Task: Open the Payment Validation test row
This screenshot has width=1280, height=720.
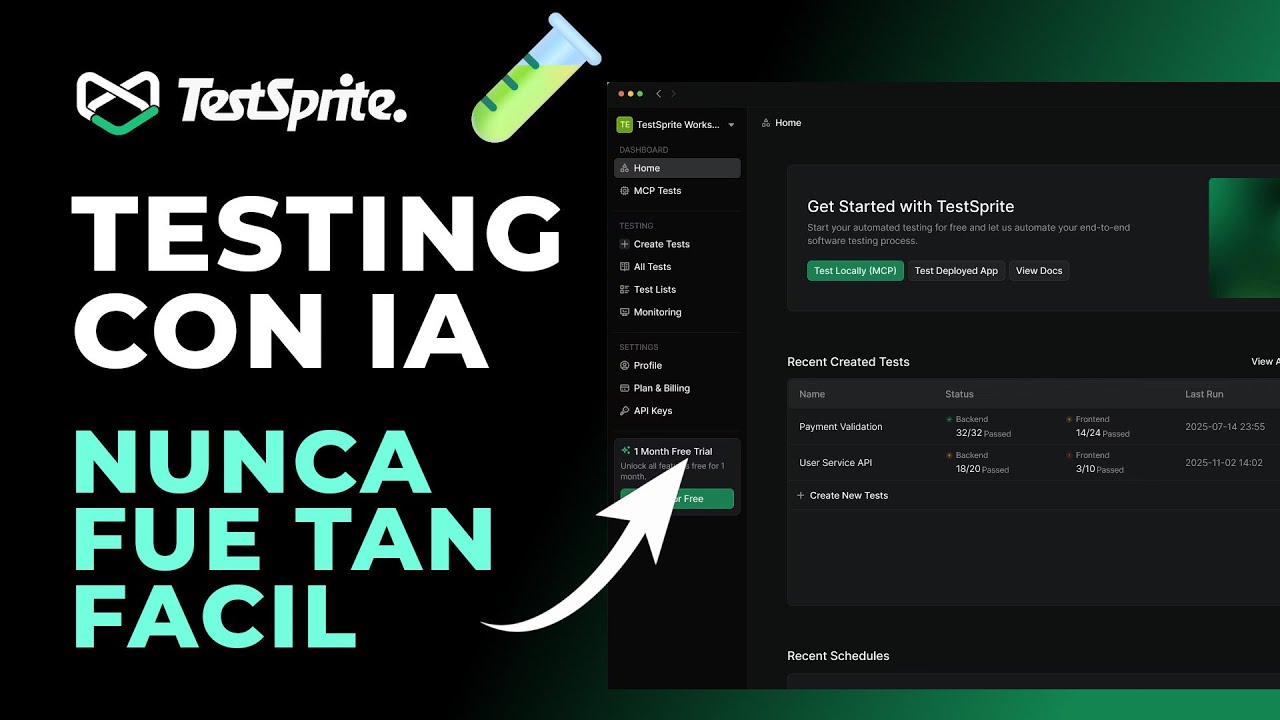Action: point(1034,427)
